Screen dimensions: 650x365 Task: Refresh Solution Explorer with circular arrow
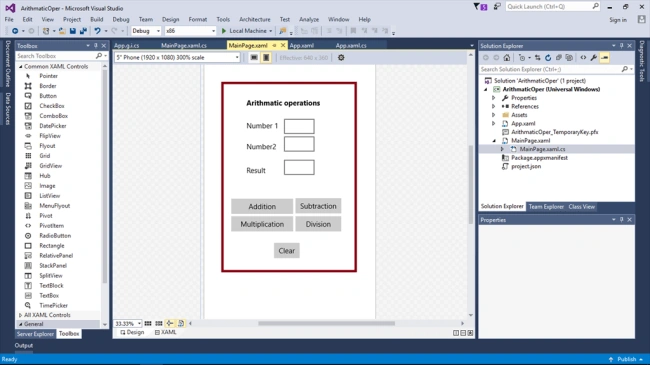click(x=548, y=58)
